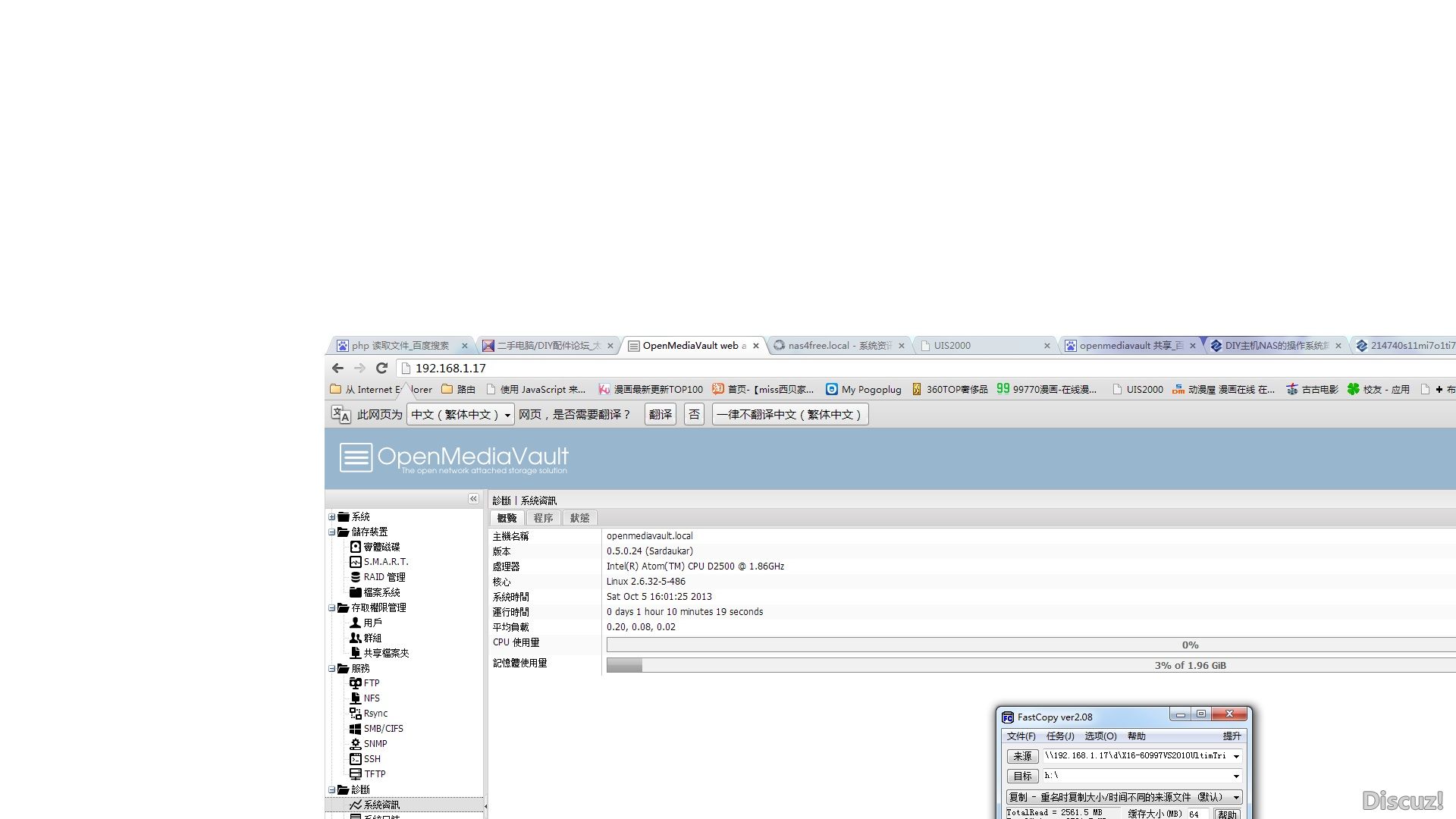
Task: Click the 否 button in translation bar
Action: pos(694,414)
